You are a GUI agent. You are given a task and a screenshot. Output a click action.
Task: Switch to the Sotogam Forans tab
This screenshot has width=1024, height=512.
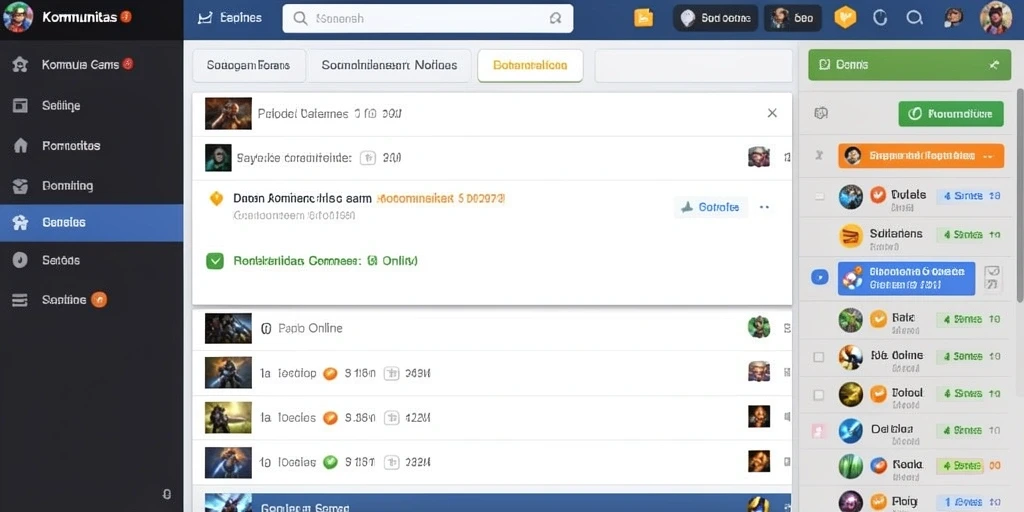tap(249, 65)
